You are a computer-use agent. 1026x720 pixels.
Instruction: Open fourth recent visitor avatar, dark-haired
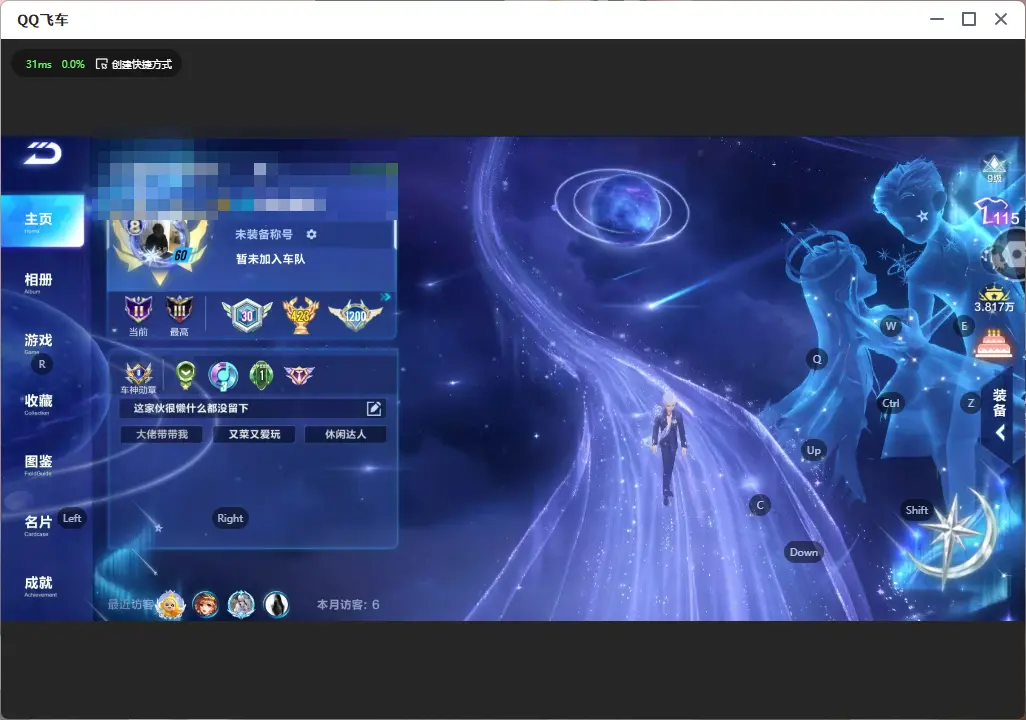point(276,604)
